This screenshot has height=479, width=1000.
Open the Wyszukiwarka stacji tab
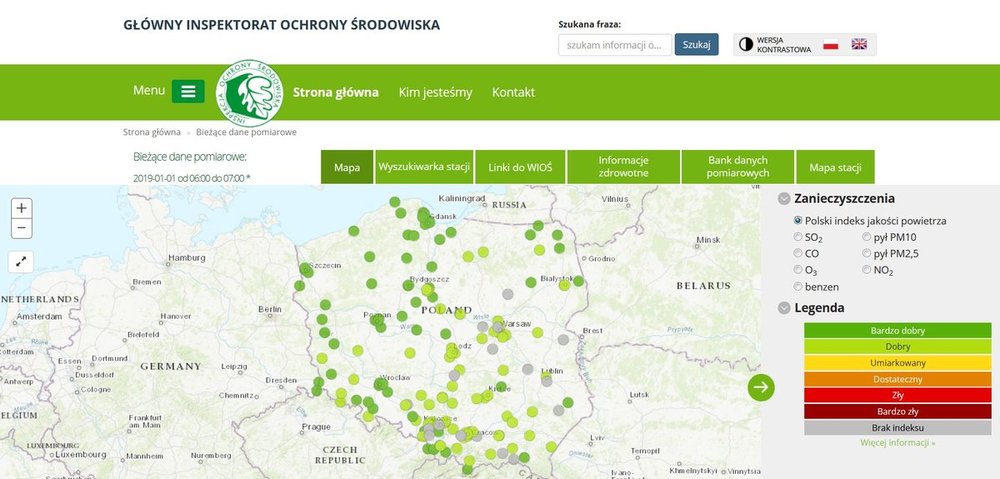[x=423, y=167]
